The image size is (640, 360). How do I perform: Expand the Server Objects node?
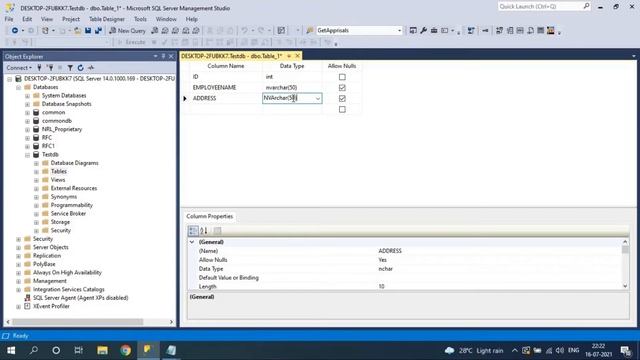click(x=18, y=247)
